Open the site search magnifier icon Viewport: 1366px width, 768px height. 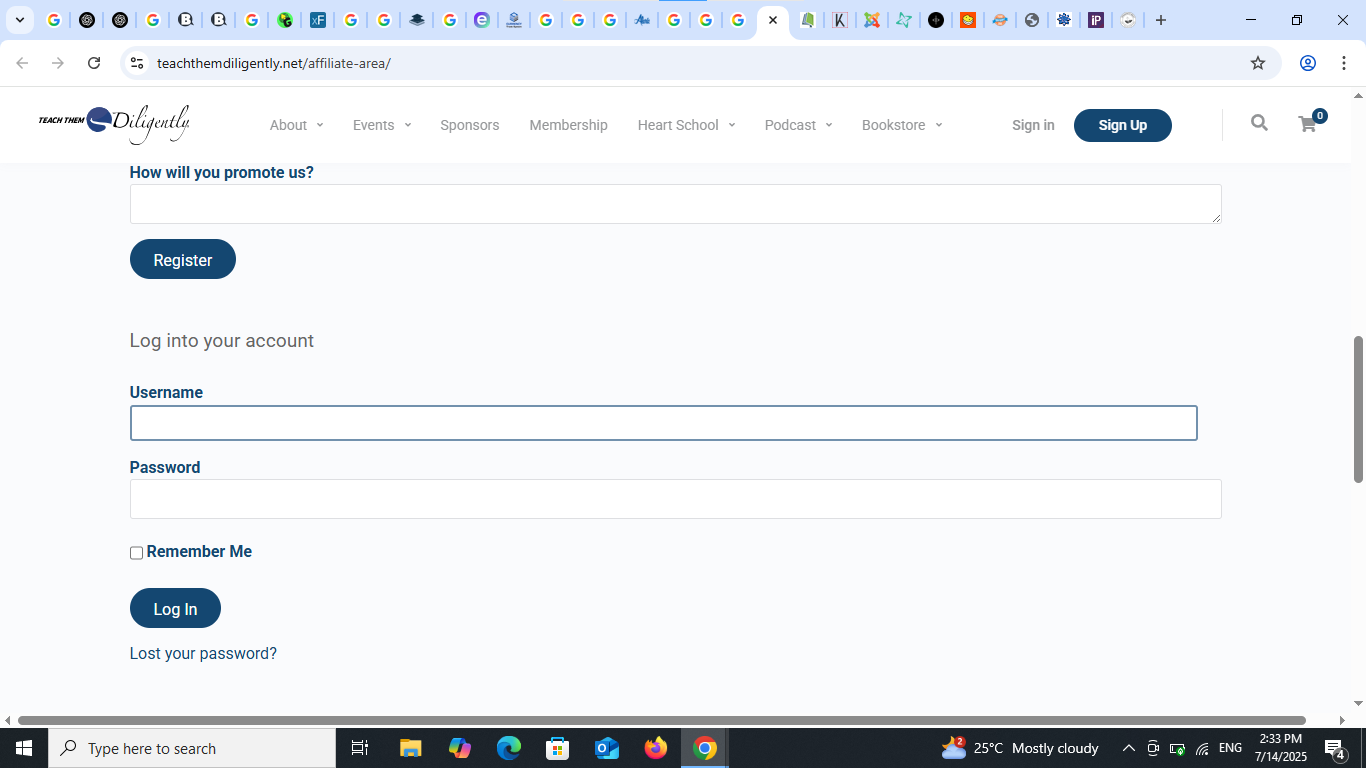(x=1259, y=123)
